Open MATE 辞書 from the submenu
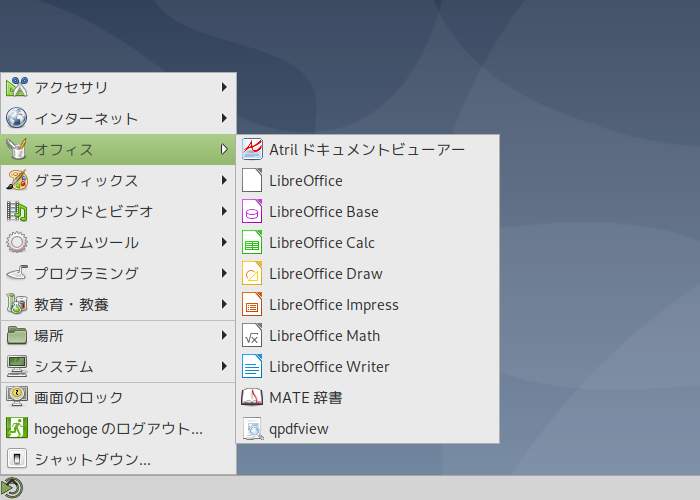This screenshot has width=700, height=500. [x=367, y=397]
